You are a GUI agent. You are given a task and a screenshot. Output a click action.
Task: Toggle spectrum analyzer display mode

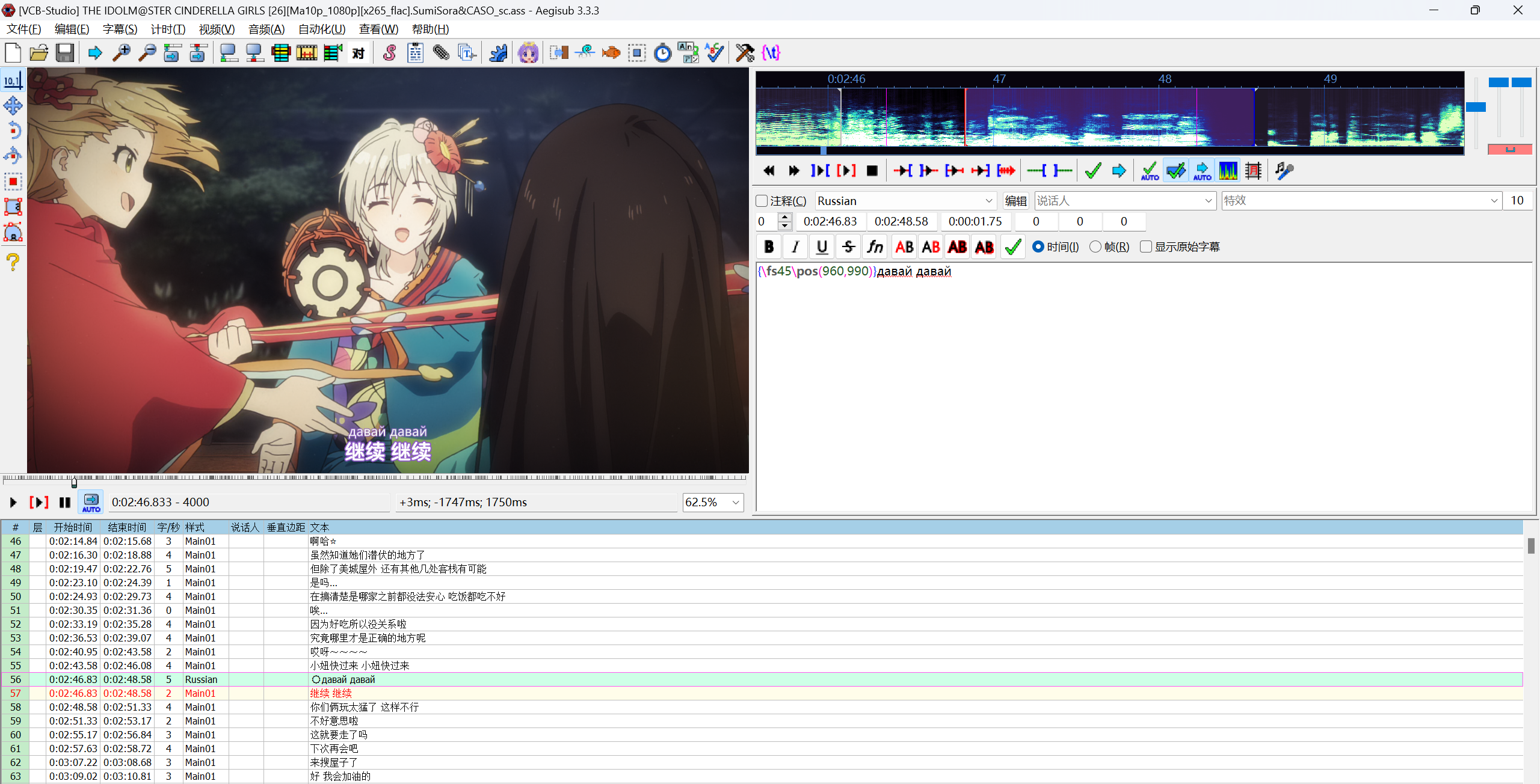point(1228,171)
